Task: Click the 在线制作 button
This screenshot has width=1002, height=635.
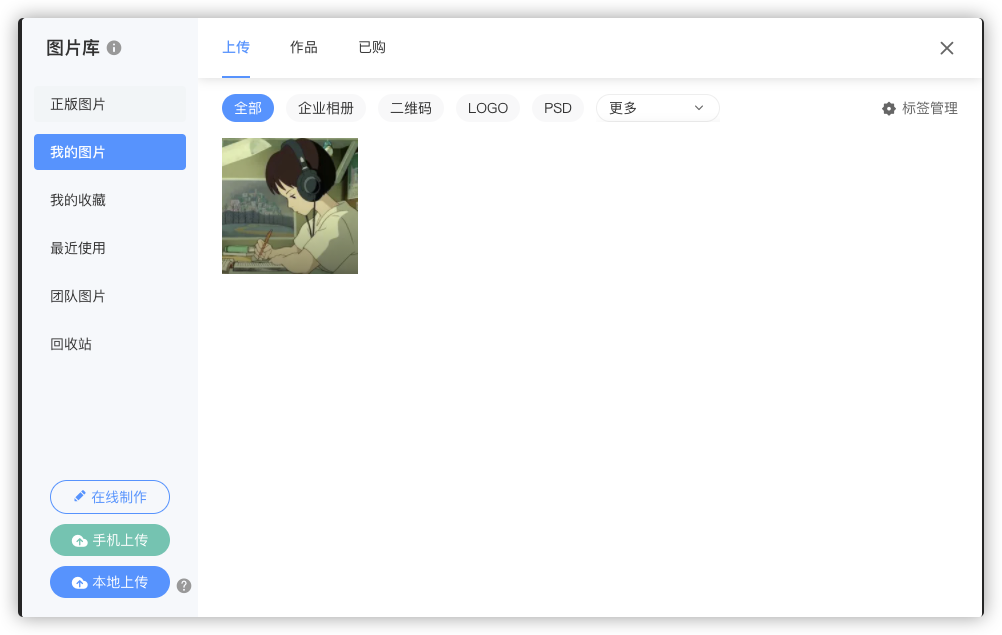Action: (110, 497)
